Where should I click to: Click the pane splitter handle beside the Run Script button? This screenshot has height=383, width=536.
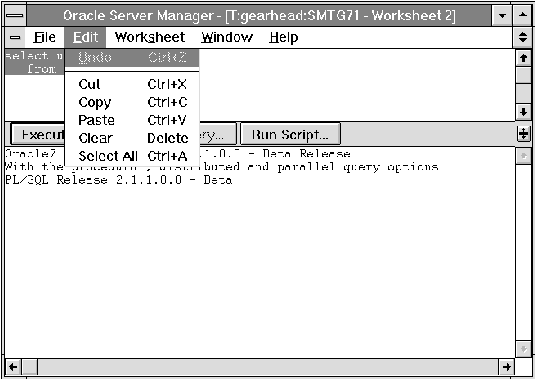pyautogui.click(x=523, y=133)
